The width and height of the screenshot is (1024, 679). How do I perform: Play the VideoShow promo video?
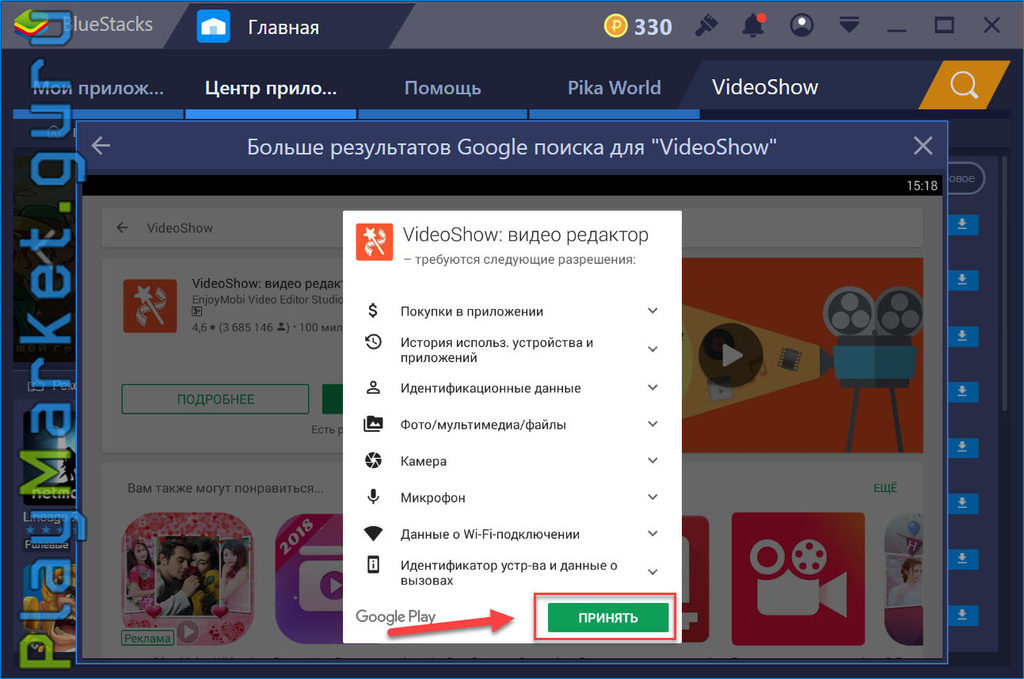click(x=731, y=356)
